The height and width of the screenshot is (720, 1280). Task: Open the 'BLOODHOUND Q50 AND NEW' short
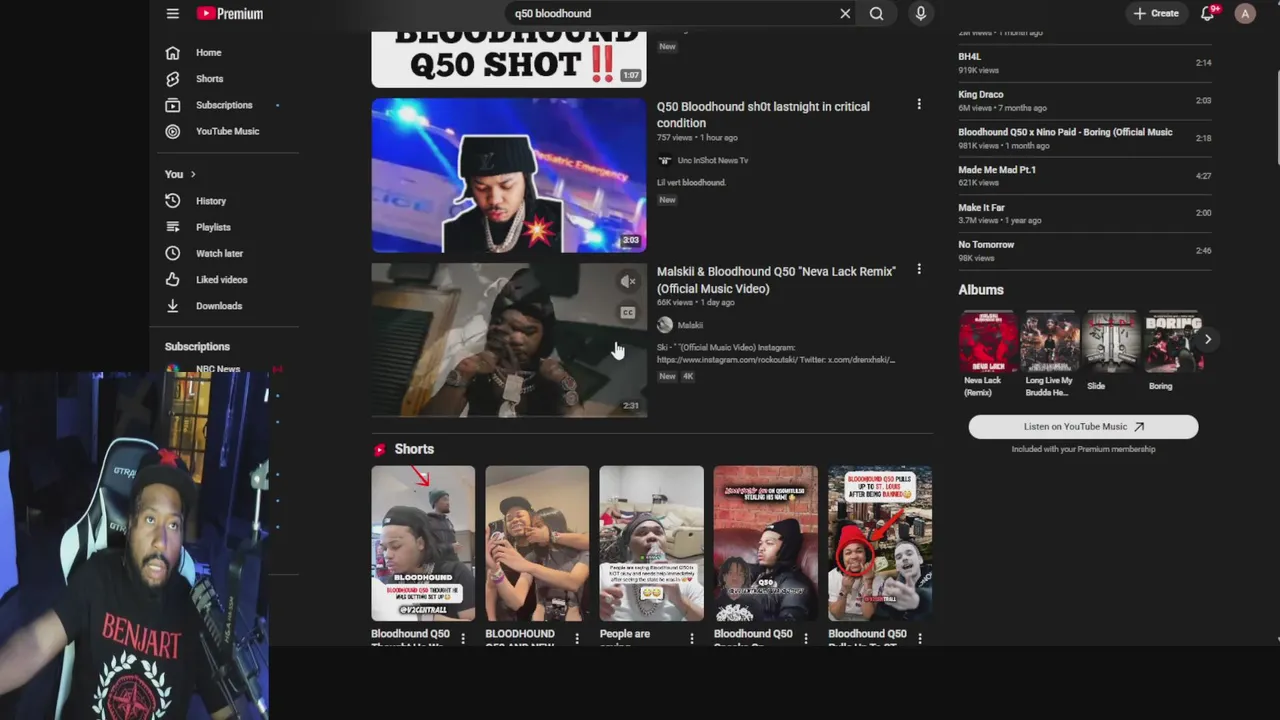tap(537, 543)
